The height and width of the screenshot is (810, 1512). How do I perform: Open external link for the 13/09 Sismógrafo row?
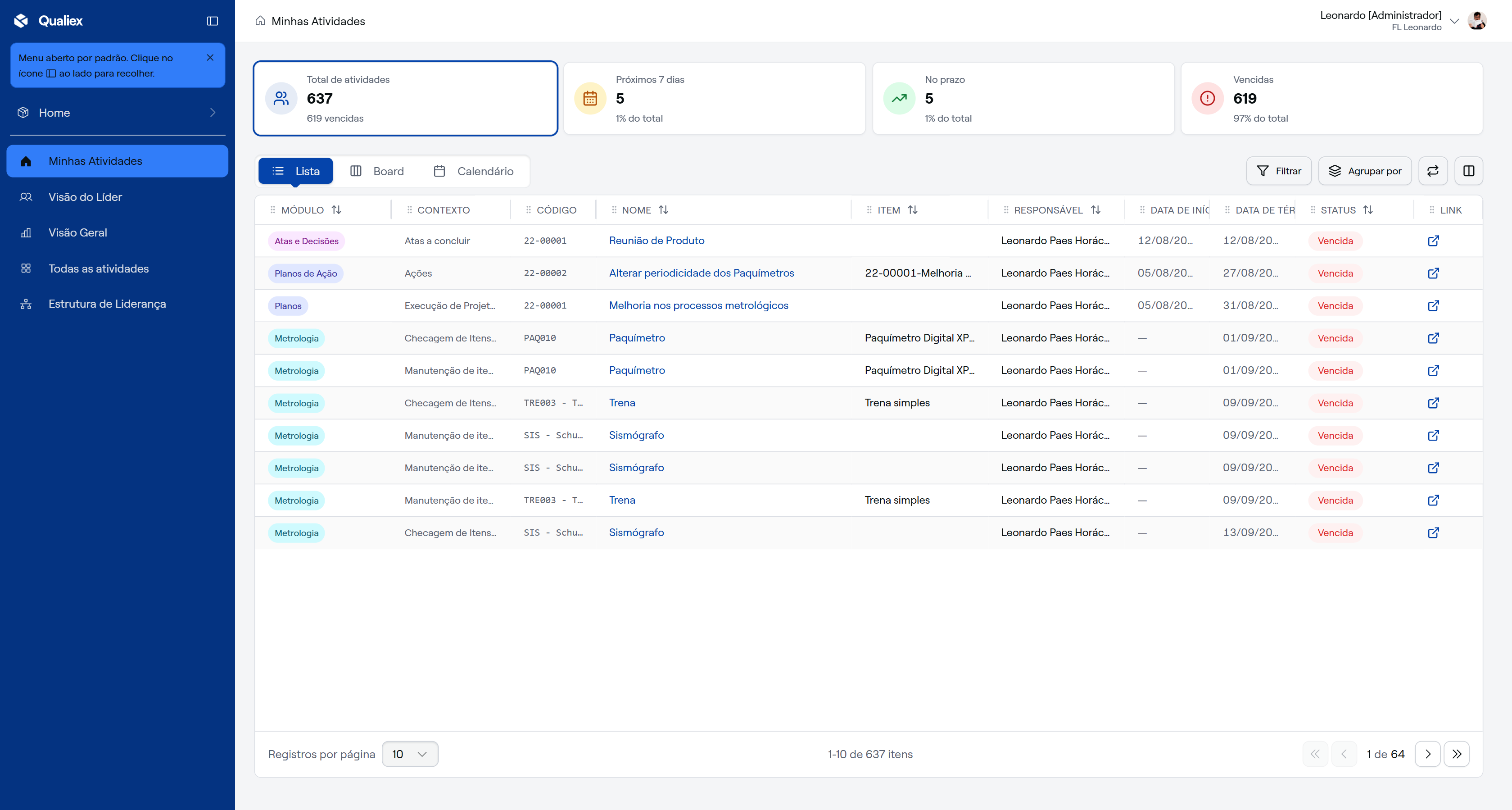pyautogui.click(x=1433, y=533)
